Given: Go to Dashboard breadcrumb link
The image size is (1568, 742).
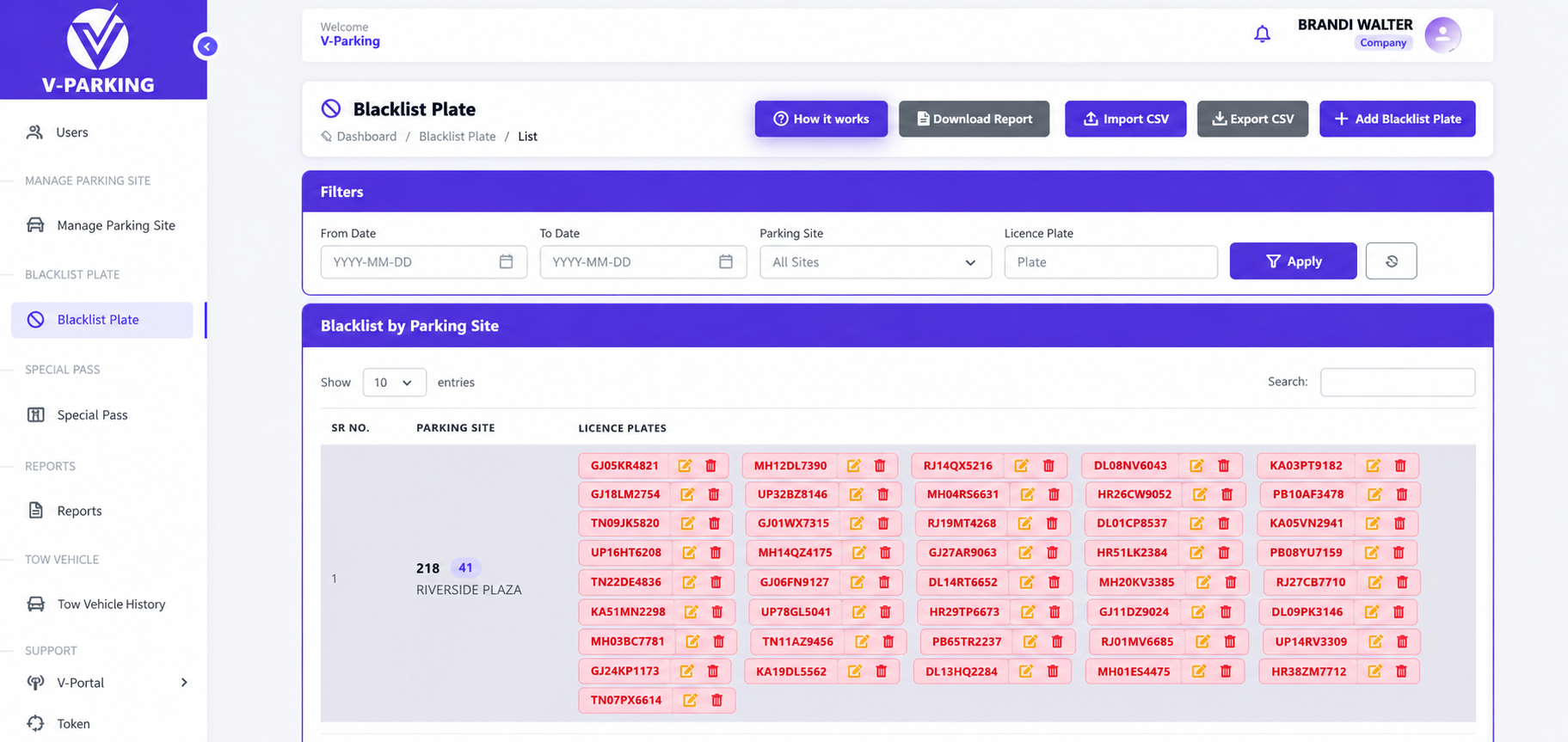Looking at the screenshot, I should click(x=366, y=137).
